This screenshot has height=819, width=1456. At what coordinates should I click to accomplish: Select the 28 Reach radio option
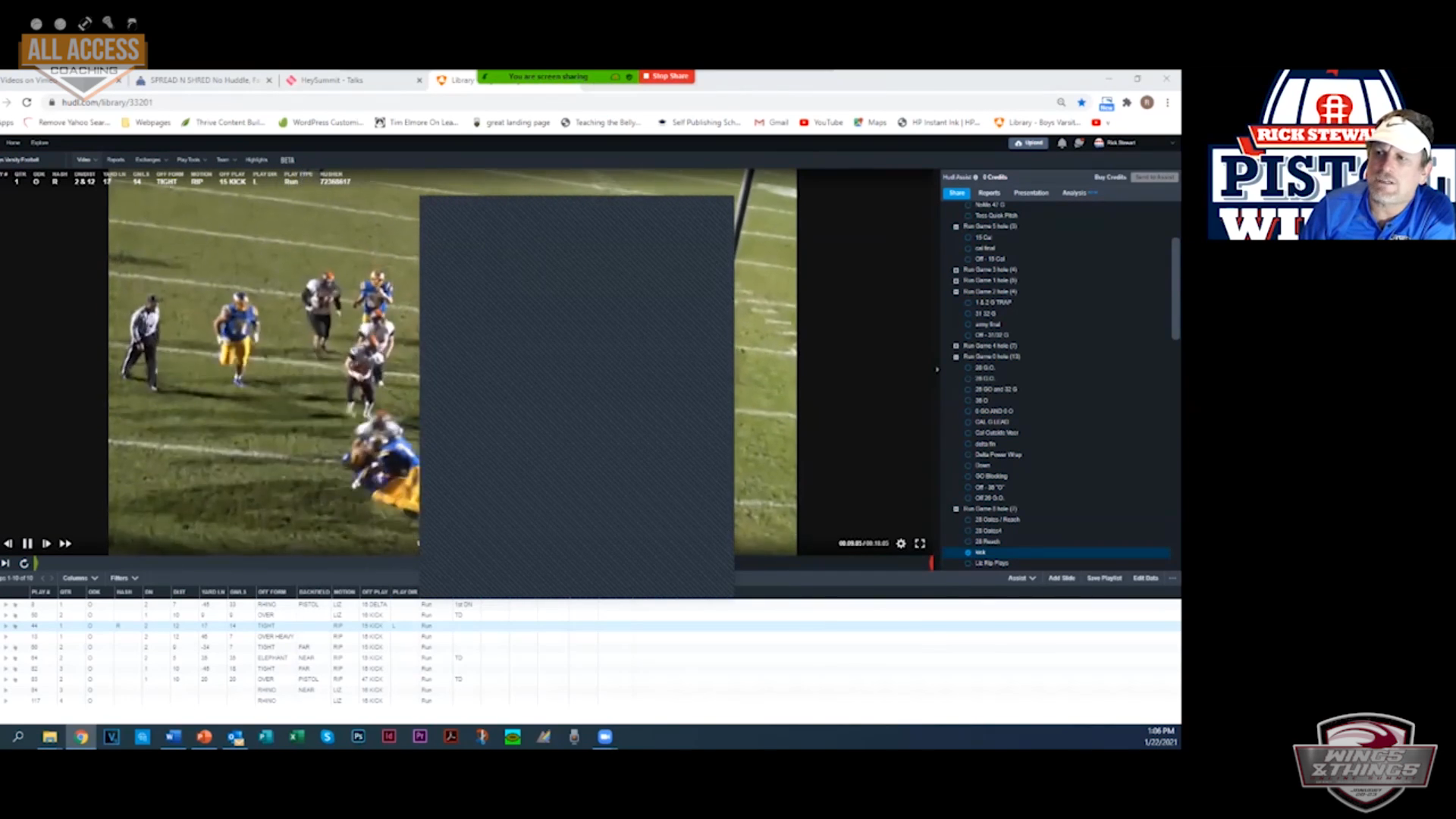968,541
